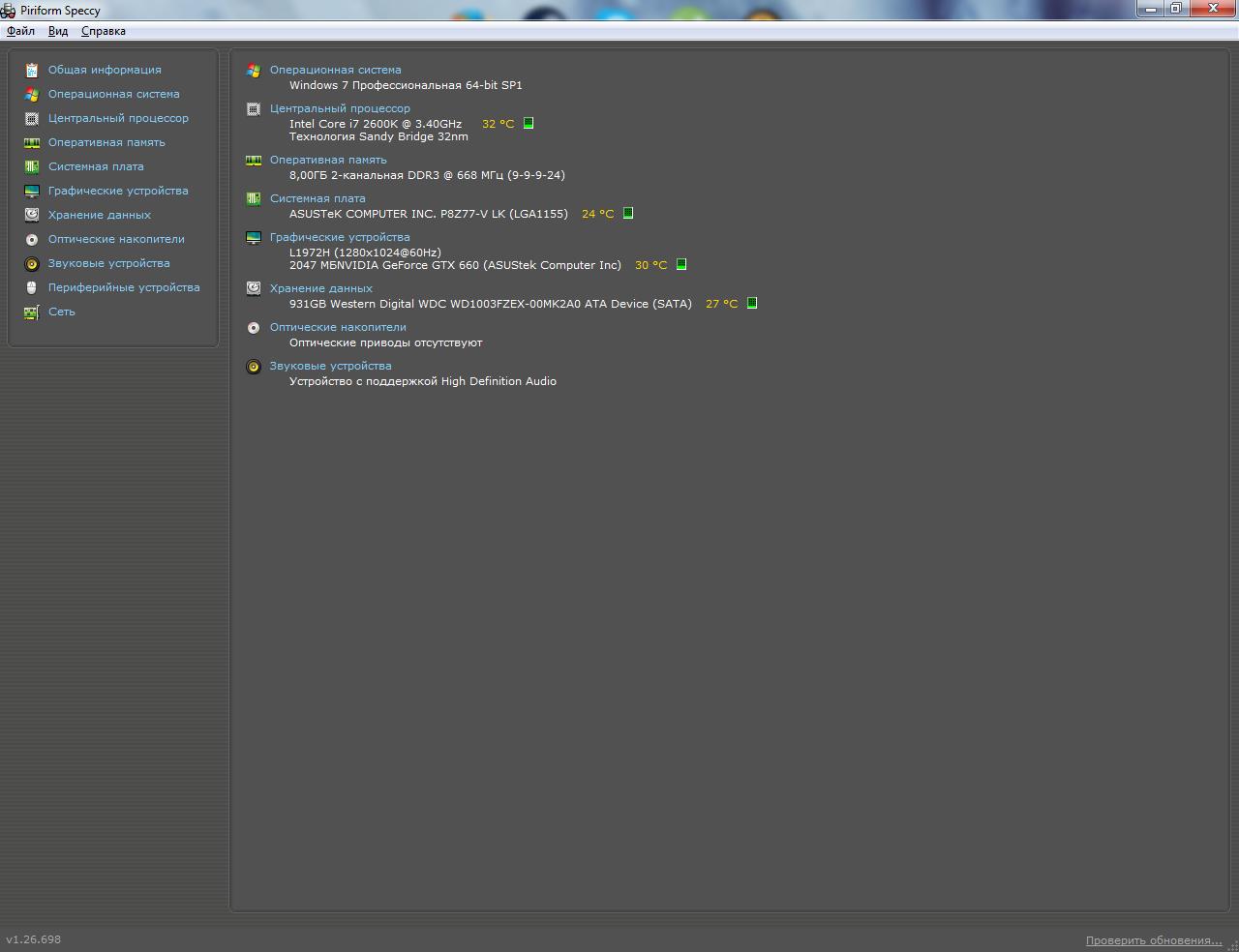This screenshot has width=1239, height=952.
Task: Select Хранение данных in the sidebar
Action: point(100,215)
